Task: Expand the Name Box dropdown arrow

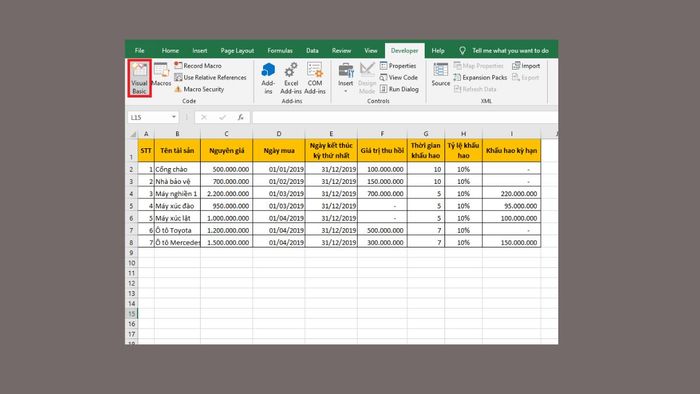Action: tap(174, 117)
